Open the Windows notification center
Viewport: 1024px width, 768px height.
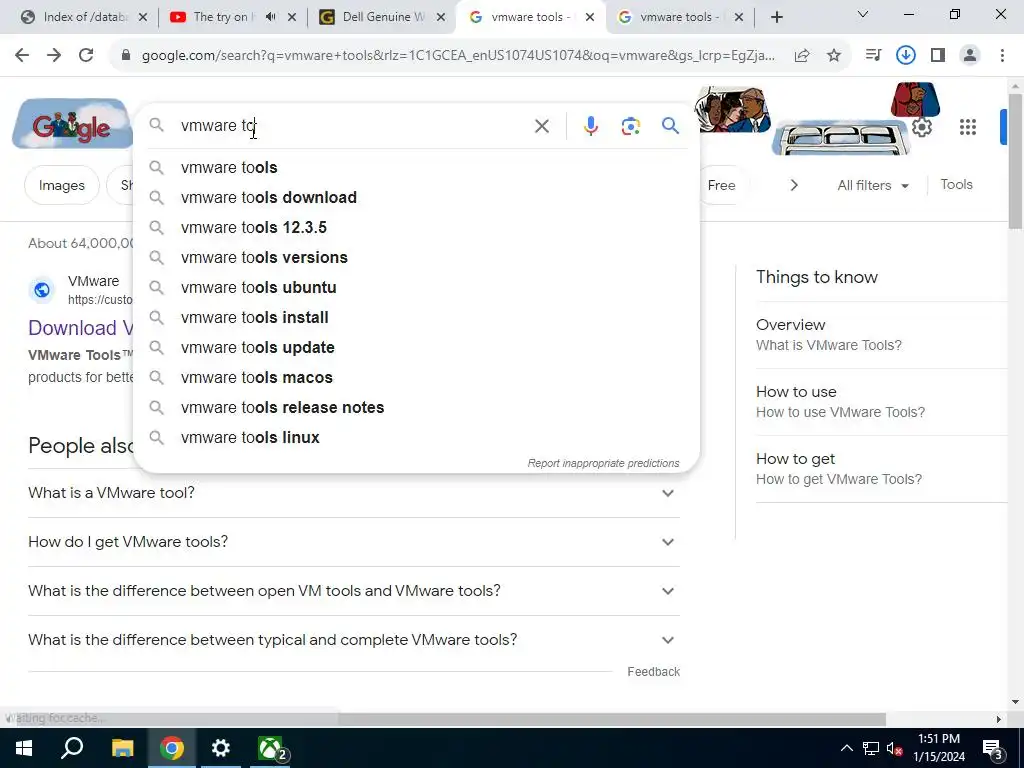pyautogui.click(x=993, y=748)
